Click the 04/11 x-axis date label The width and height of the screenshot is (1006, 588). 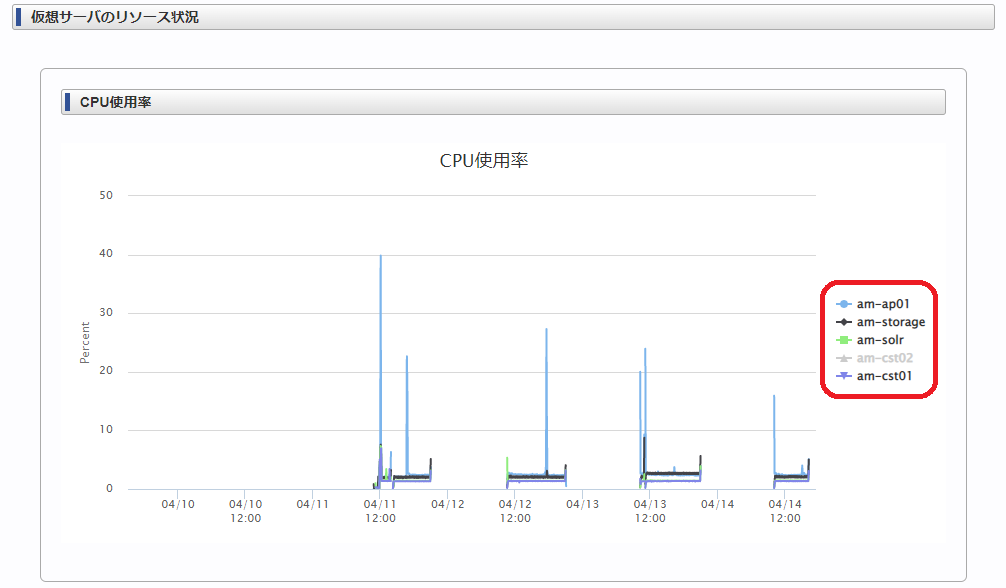[312, 505]
